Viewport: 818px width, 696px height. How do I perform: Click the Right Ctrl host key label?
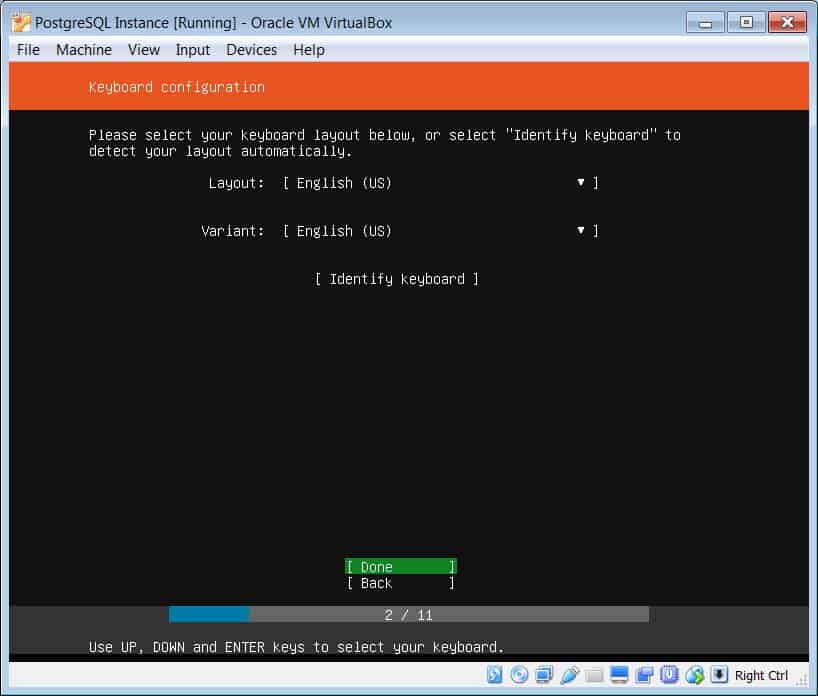click(761, 676)
